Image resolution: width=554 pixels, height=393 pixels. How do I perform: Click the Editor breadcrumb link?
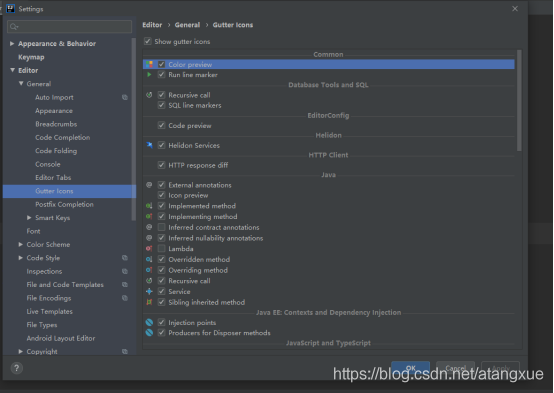152,25
